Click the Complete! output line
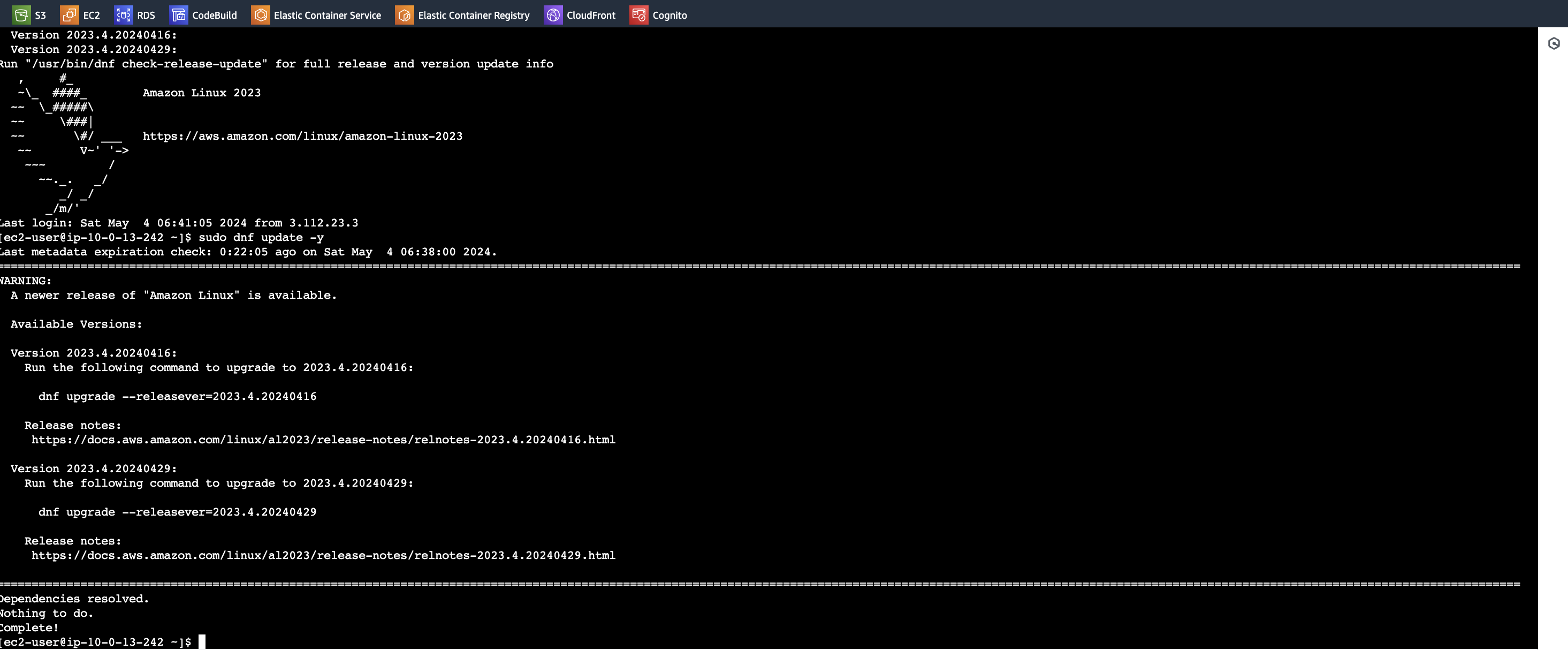Image resolution: width=1568 pixels, height=650 pixels. point(29,628)
